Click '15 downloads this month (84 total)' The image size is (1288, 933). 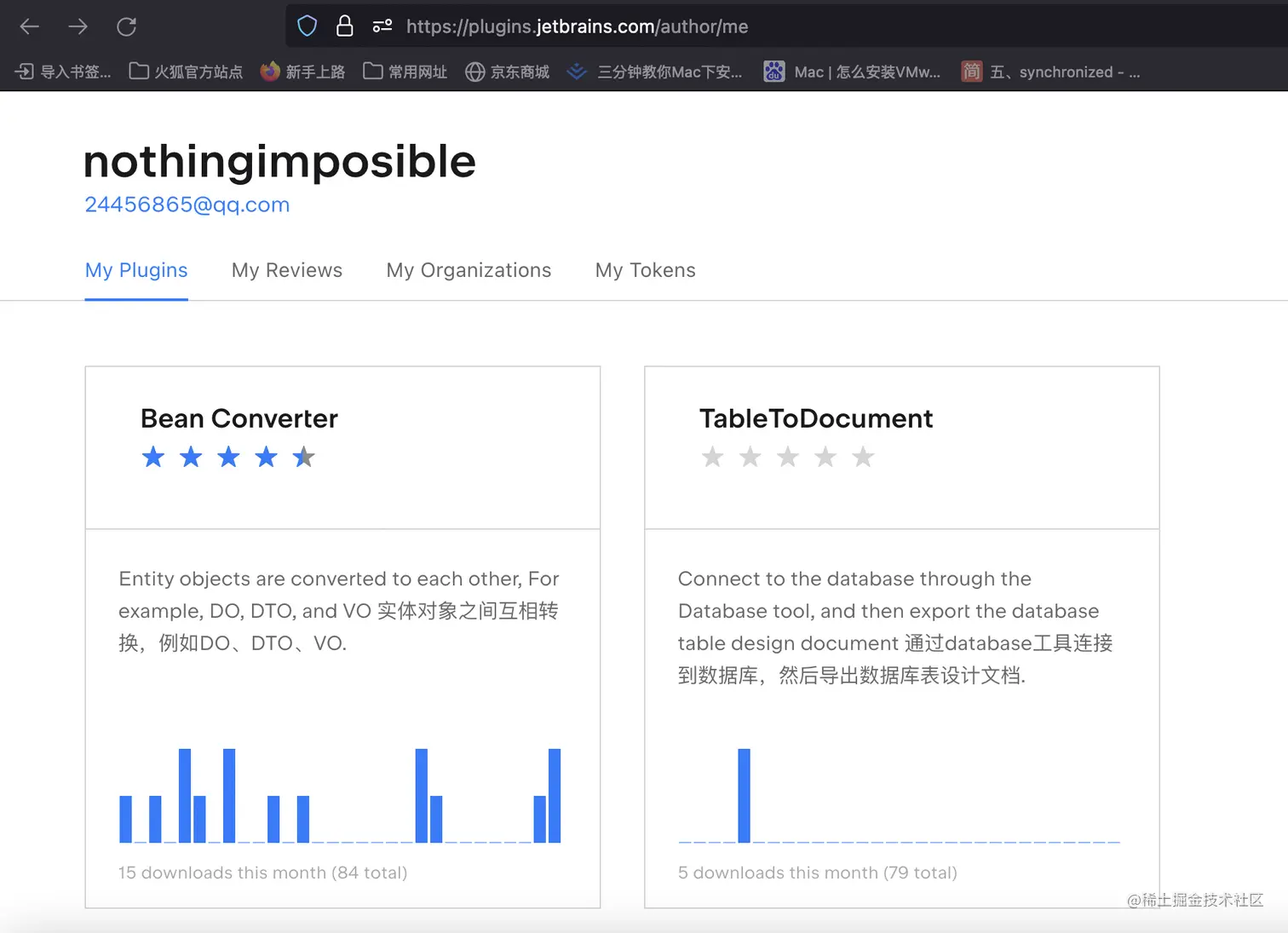263,873
